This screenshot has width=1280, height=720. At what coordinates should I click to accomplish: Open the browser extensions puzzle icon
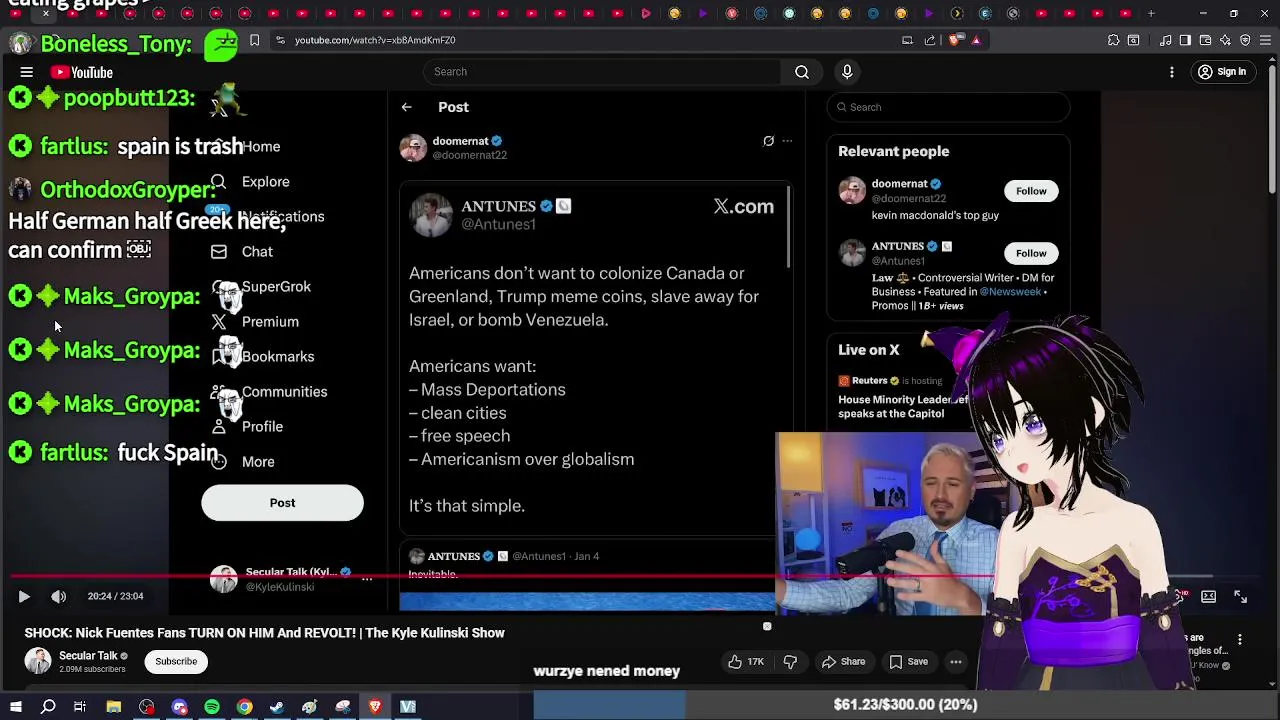[x=1113, y=40]
